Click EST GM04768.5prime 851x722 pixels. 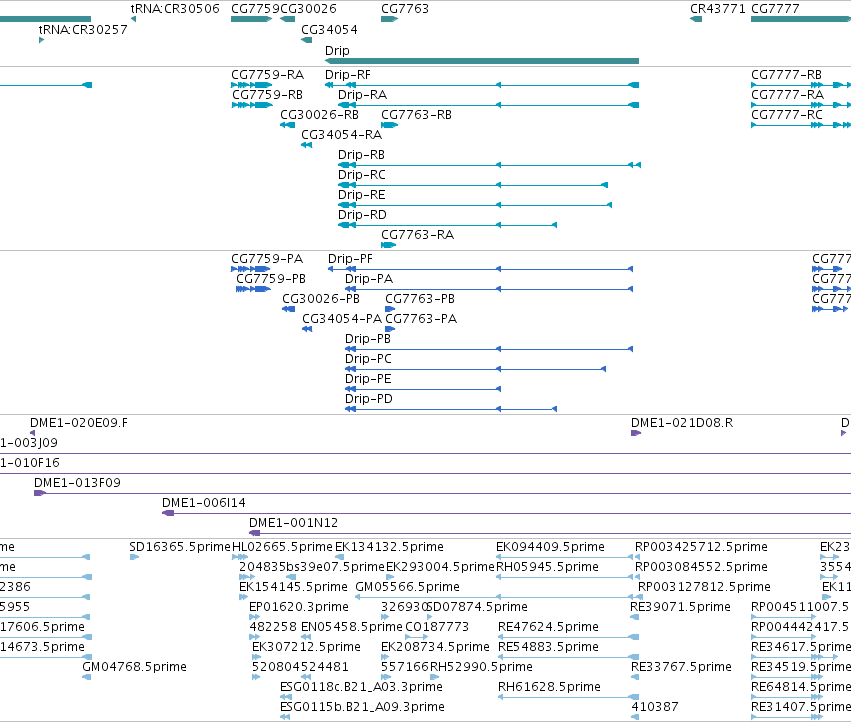[134, 667]
